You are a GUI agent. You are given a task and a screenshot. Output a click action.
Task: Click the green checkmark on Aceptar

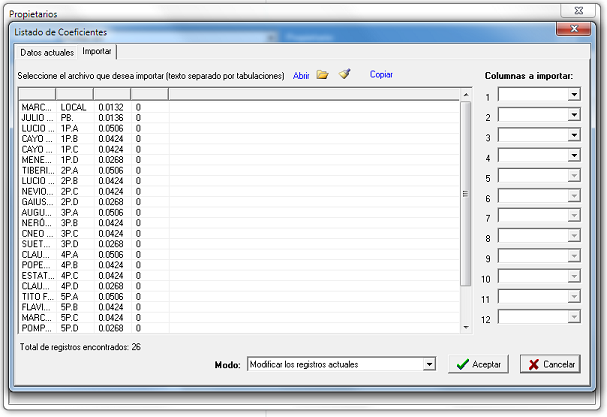click(x=461, y=365)
